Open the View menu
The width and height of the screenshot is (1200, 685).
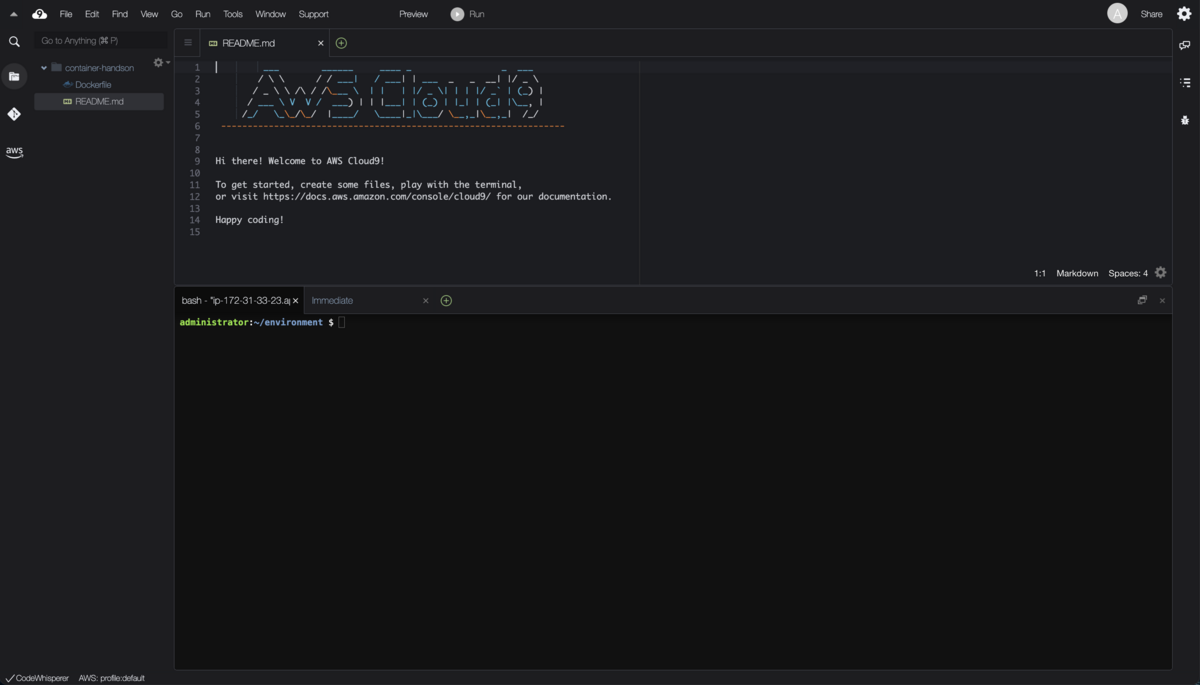pyautogui.click(x=149, y=14)
